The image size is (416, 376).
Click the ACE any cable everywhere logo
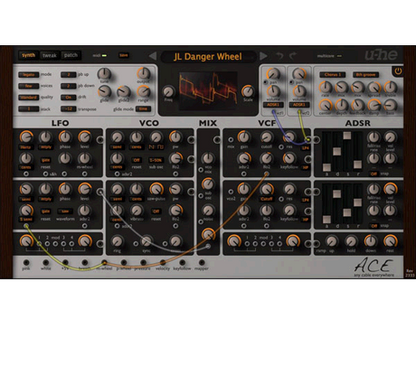[374, 267]
